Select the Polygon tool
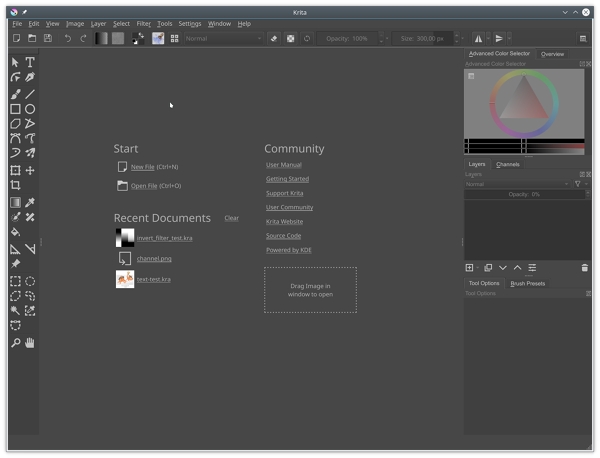 15,124
